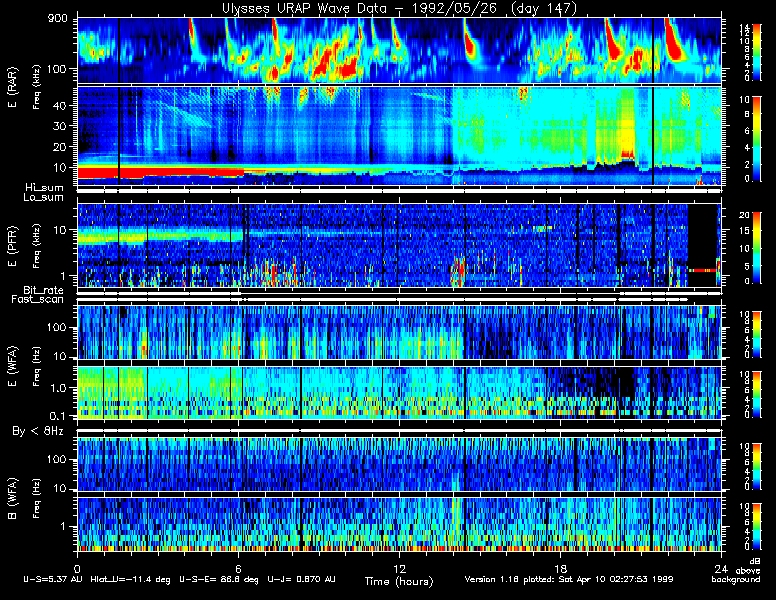Click the black data gap near hour 23 in the PFR panel

pos(703,245)
